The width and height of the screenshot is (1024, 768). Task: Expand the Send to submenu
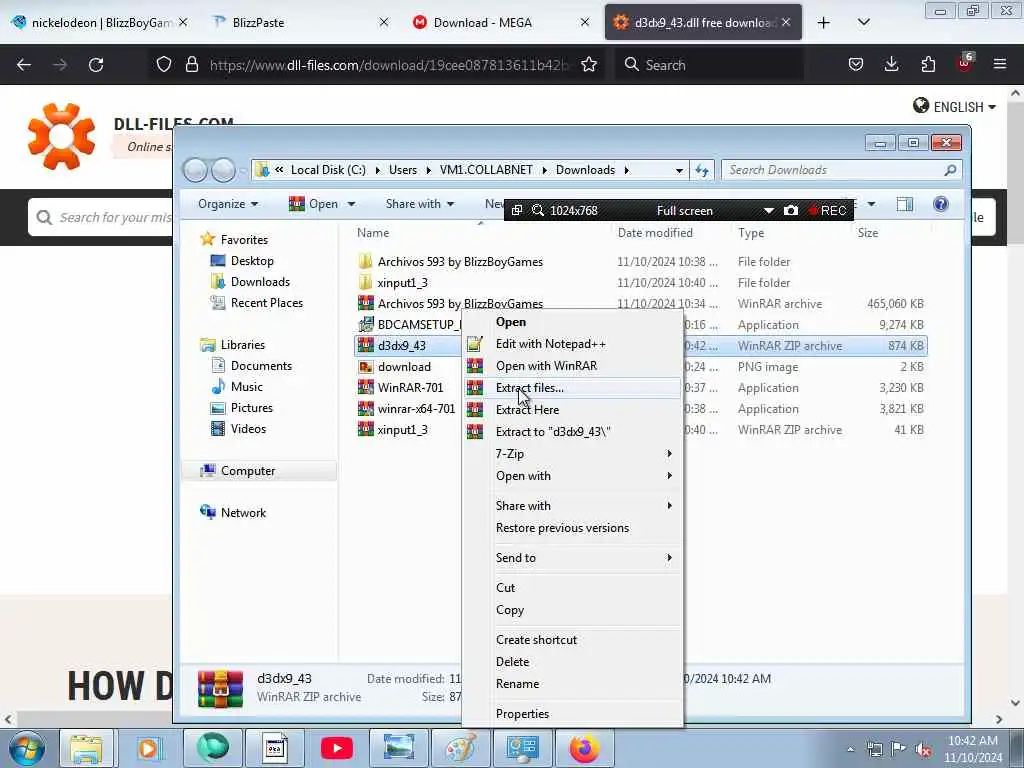572,558
